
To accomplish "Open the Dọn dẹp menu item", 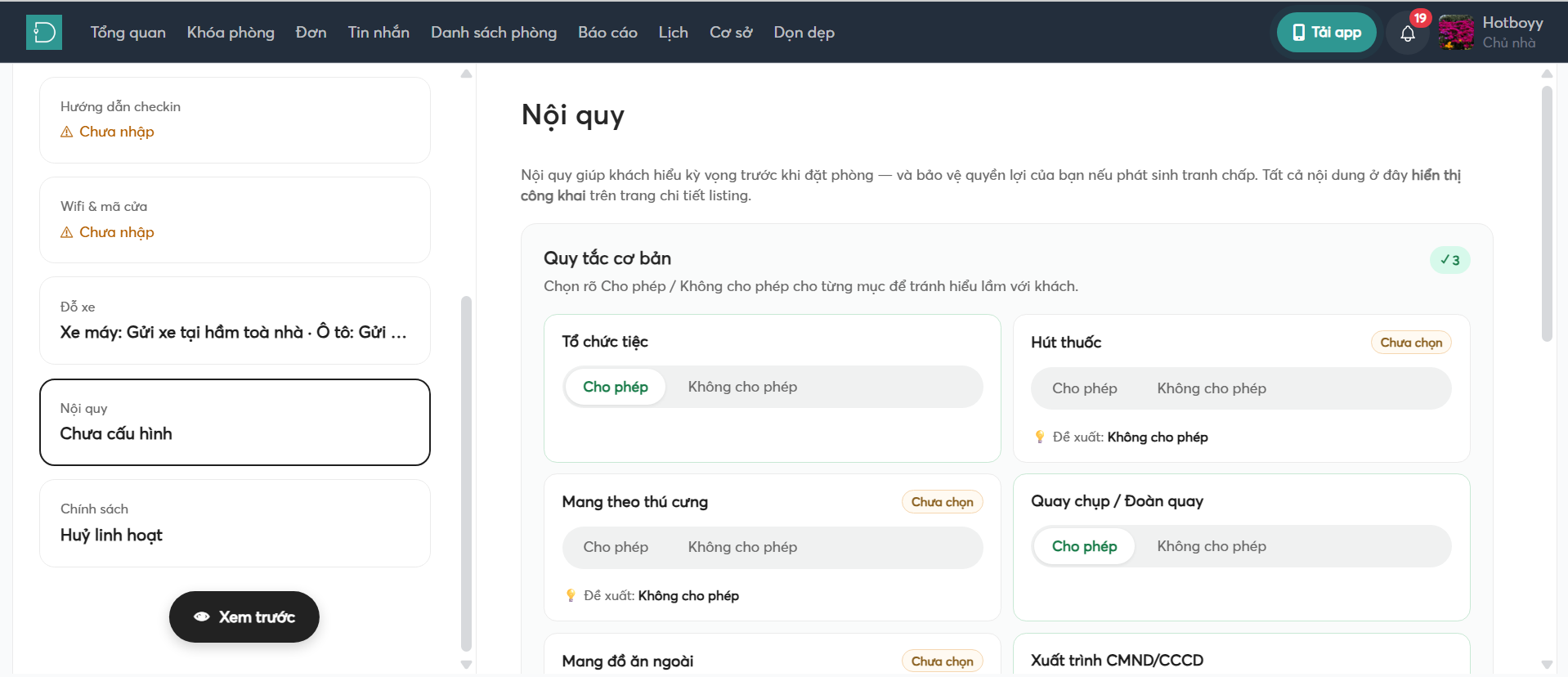I will coord(804,33).
